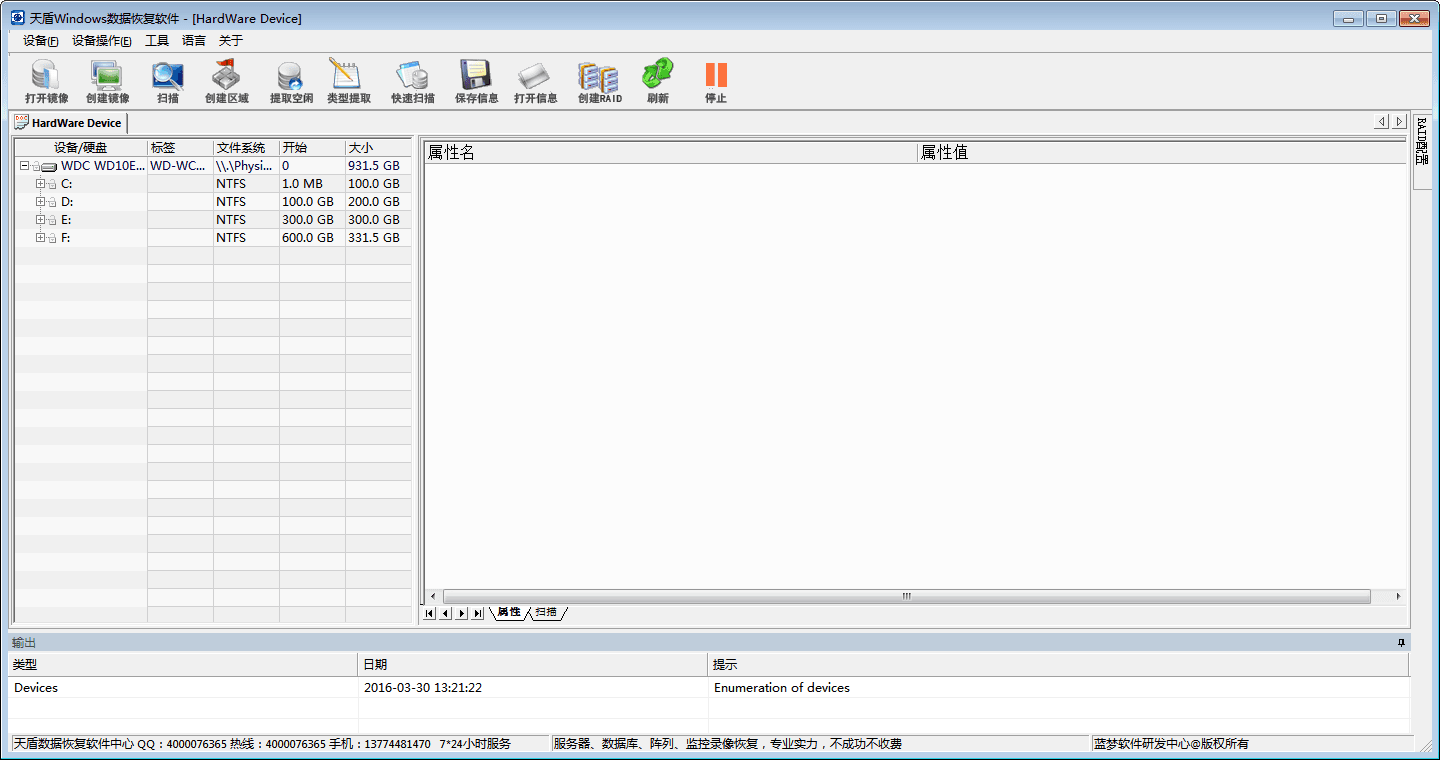The height and width of the screenshot is (760, 1440).
Task: Click the 类型提取 (Type Extraction) icon
Action: tap(348, 81)
